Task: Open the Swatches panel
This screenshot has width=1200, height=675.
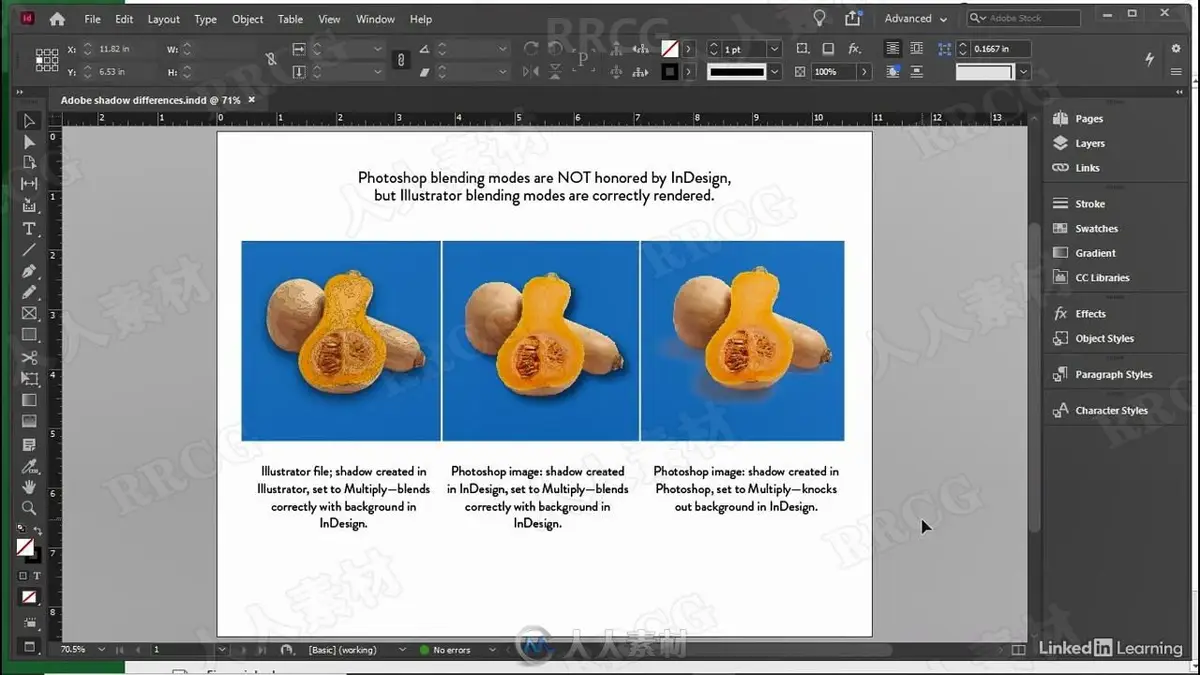Action: 1085,229
